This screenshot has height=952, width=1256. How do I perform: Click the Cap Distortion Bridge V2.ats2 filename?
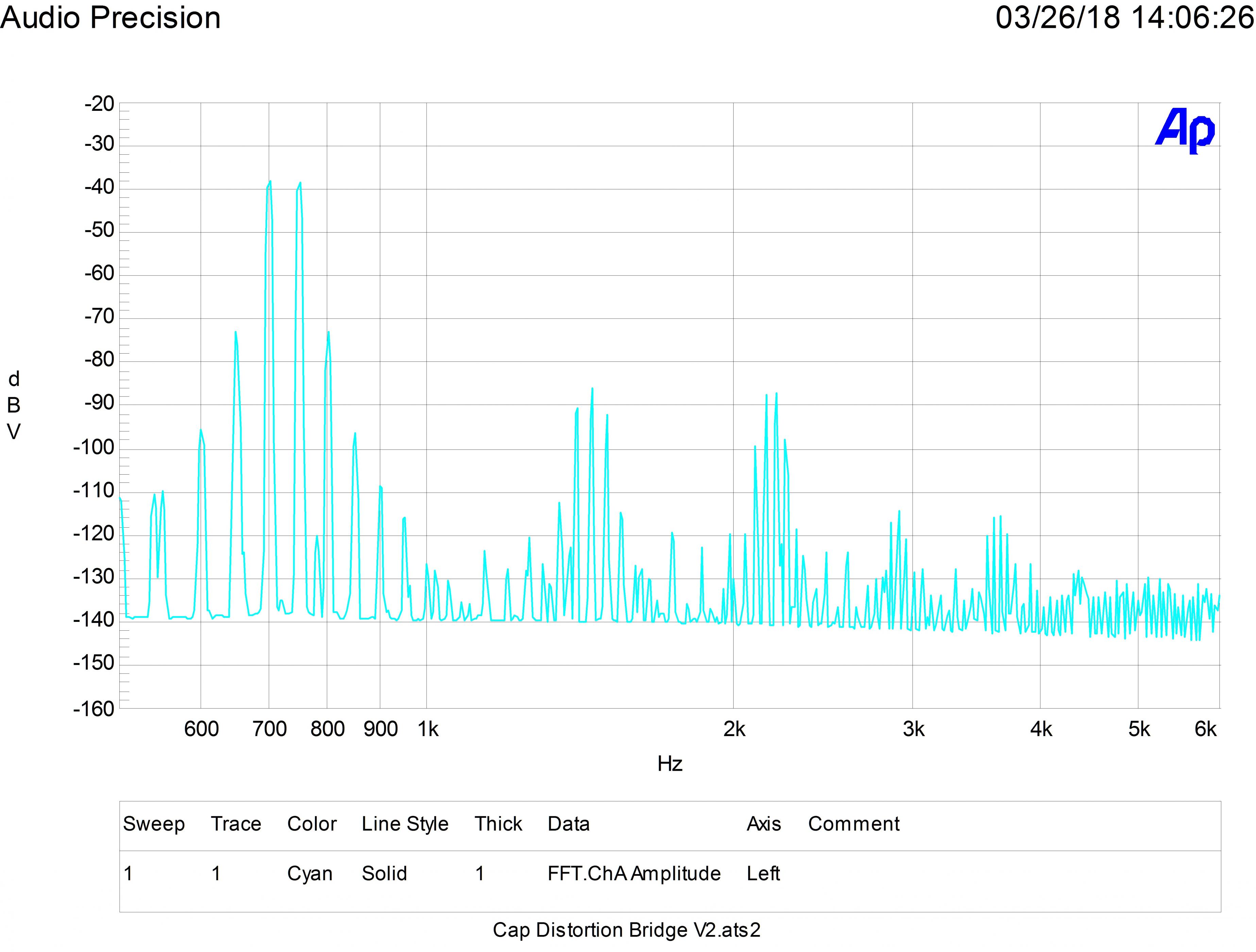pos(627,930)
